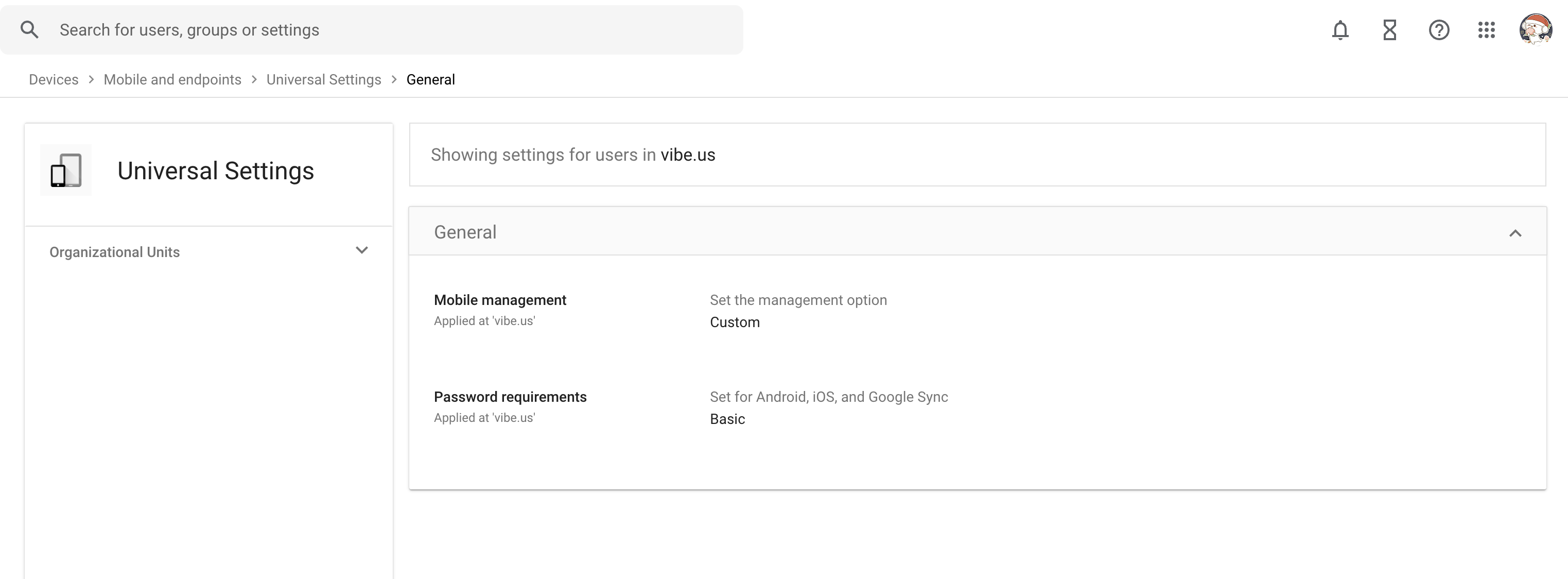The image size is (1568, 579).
Task: Open Universal Settings breadcrumb link
Action: tap(323, 80)
